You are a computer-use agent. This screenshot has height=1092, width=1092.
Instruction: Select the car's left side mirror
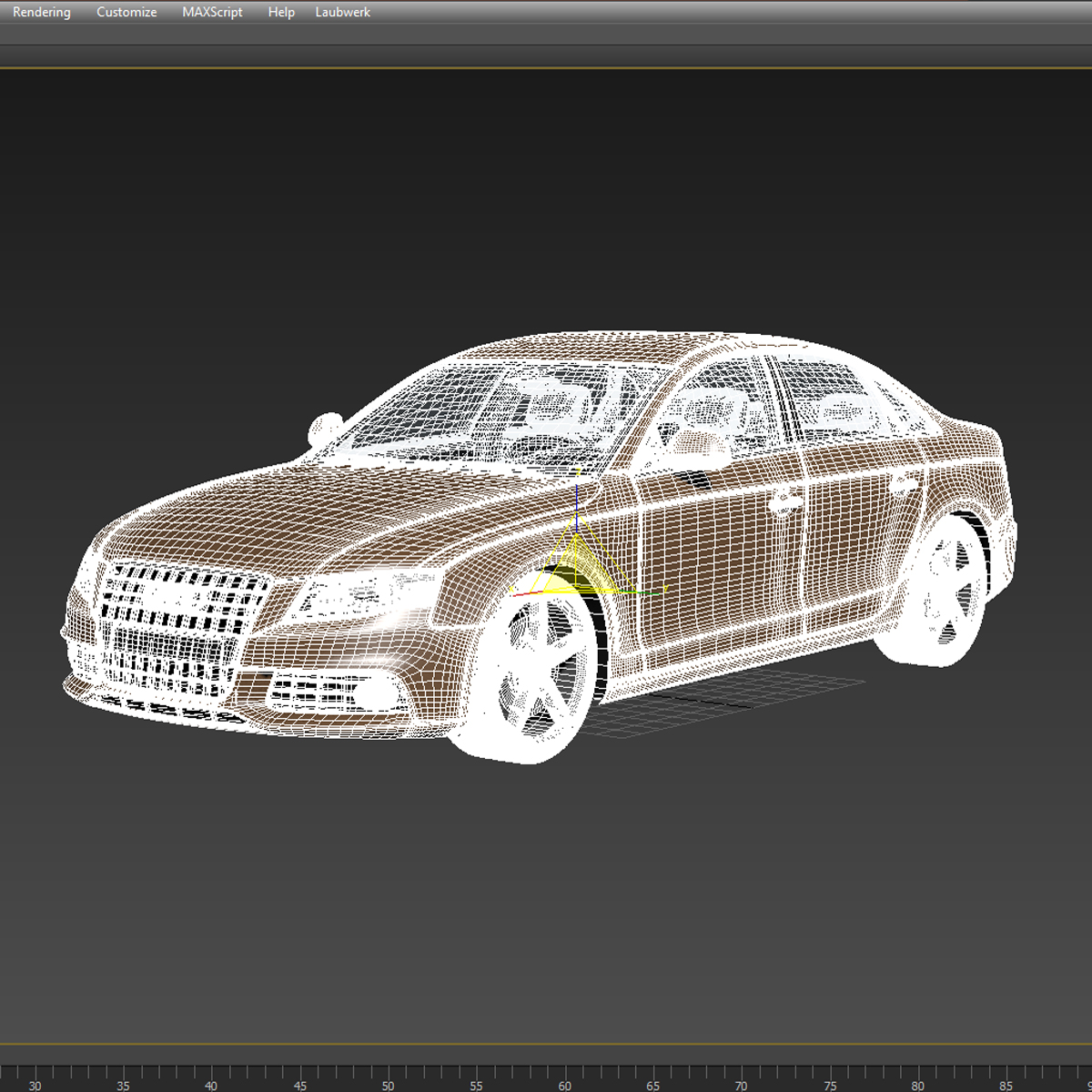322,427
